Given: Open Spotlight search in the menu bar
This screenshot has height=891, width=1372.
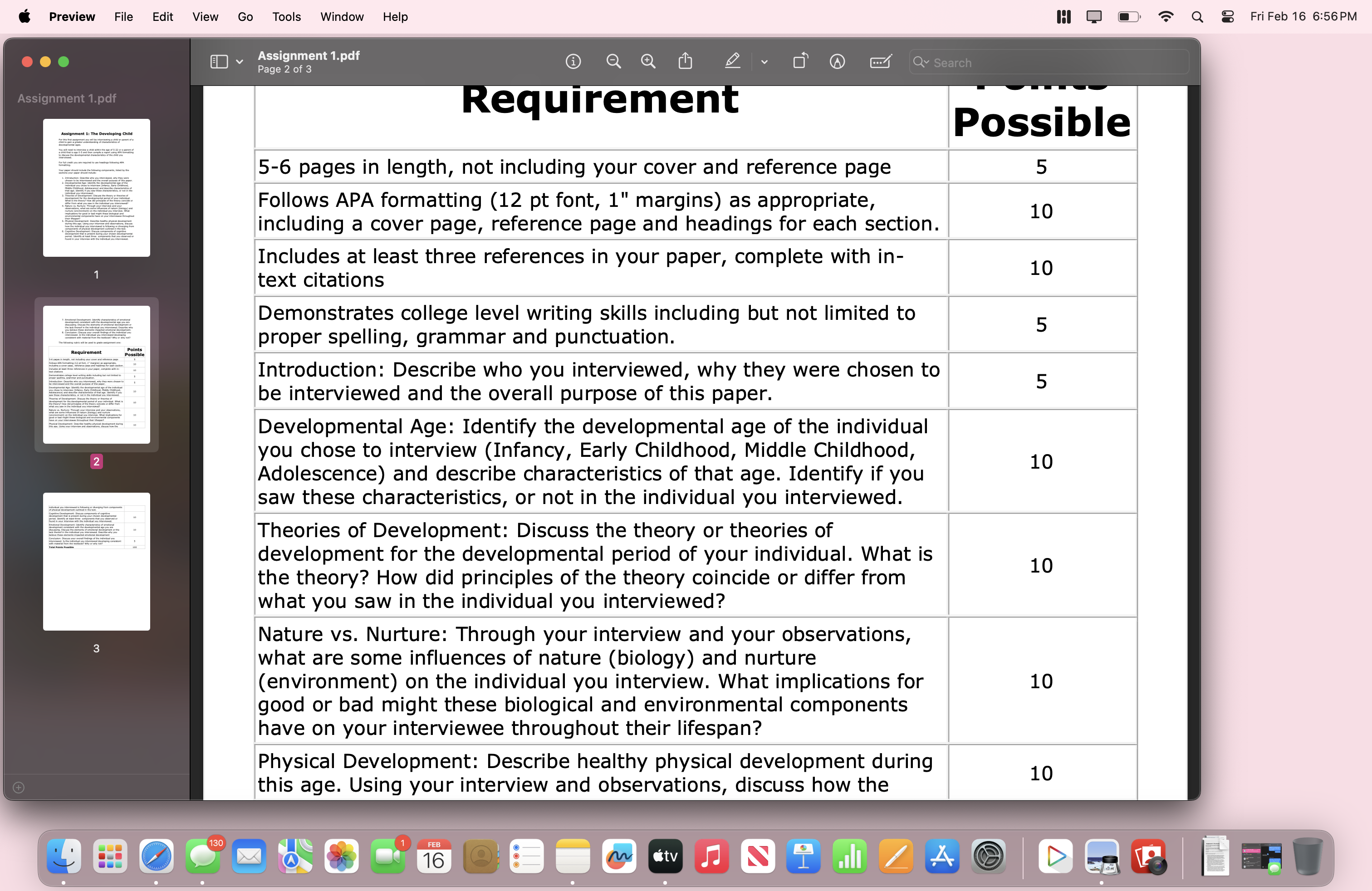Looking at the screenshot, I should pos(1197,17).
